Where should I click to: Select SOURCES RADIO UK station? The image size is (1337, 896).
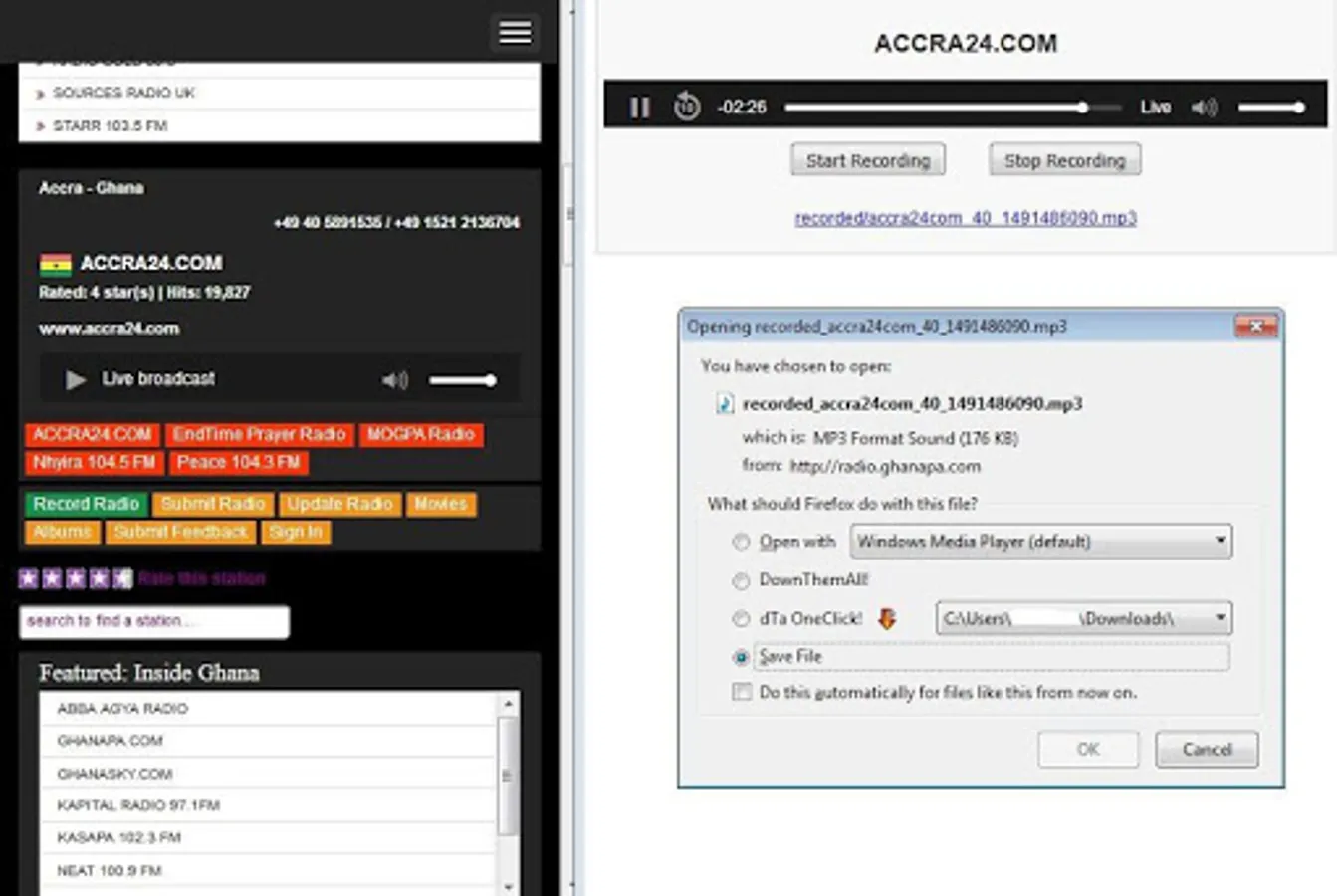pyautogui.click(x=280, y=93)
